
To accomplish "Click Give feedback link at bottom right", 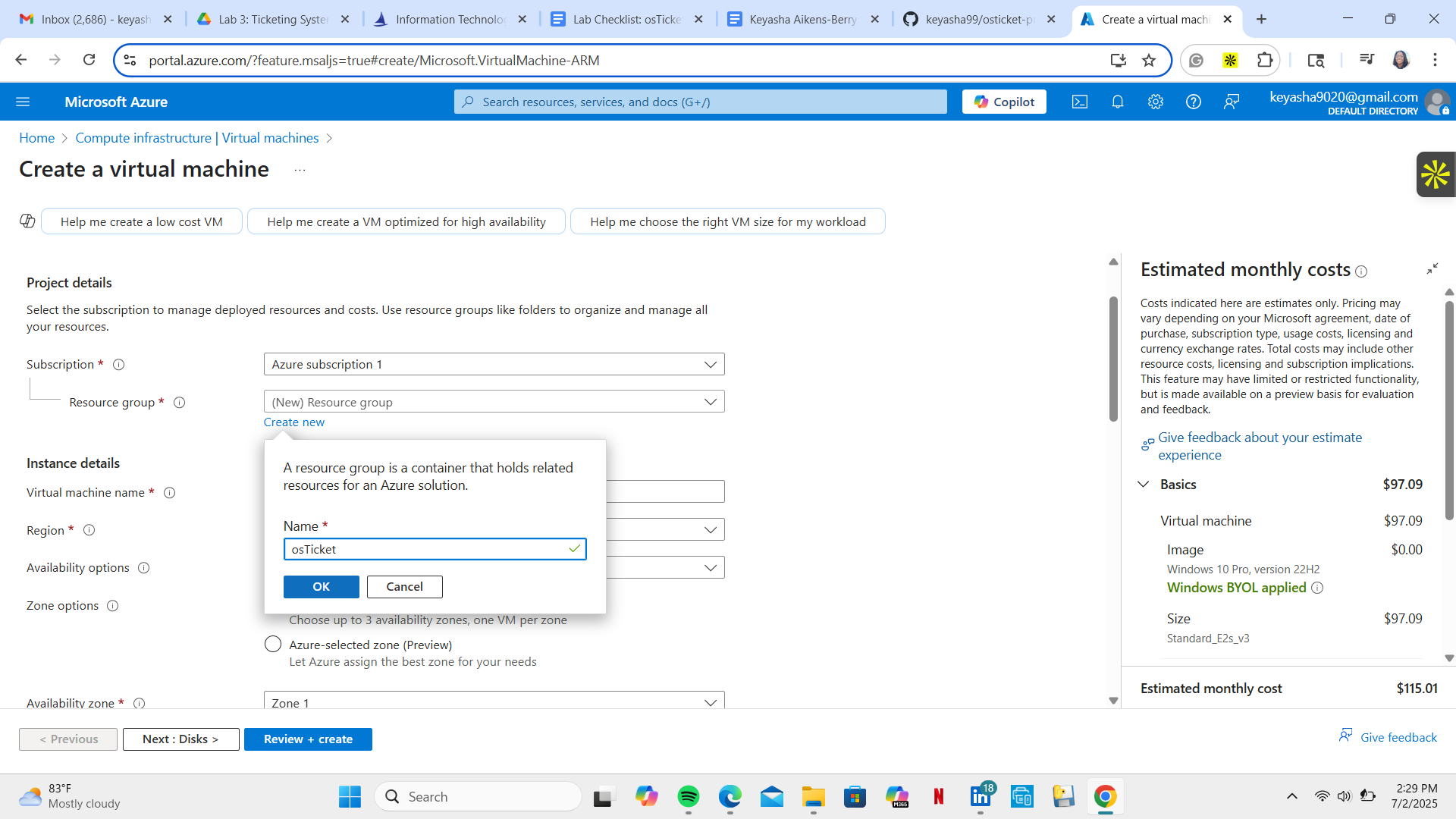I will [x=1398, y=738].
